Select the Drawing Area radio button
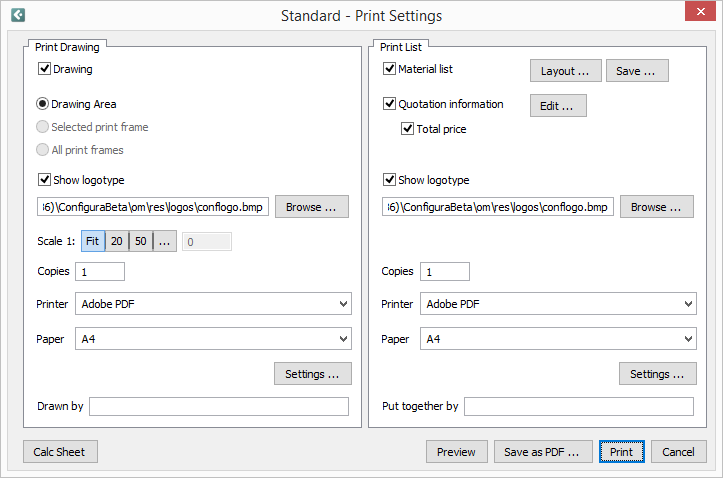Image resolution: width=723 pixels, height=478 pixels. click(x=43, y=103)
